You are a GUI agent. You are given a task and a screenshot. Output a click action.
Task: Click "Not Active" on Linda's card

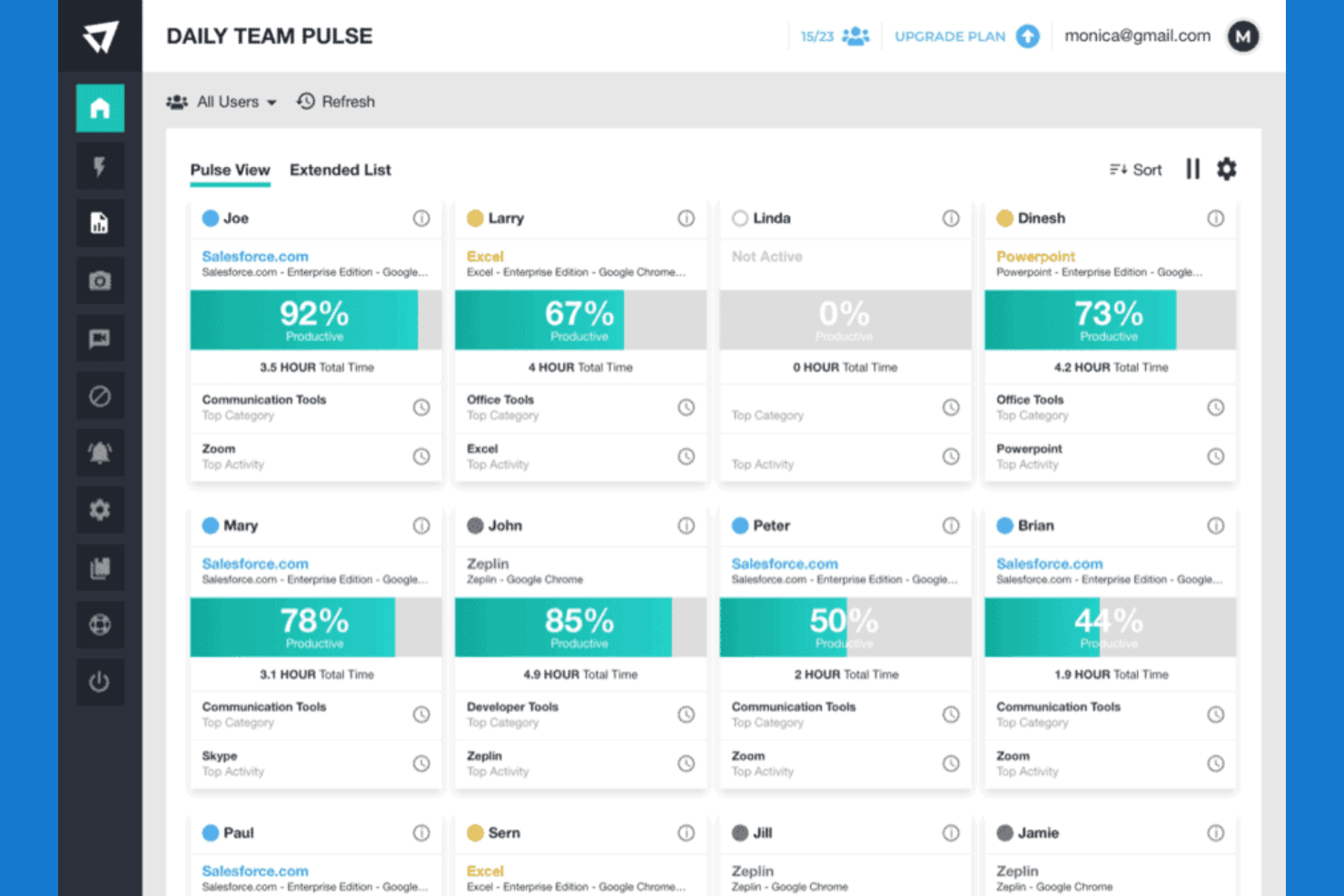767,257
